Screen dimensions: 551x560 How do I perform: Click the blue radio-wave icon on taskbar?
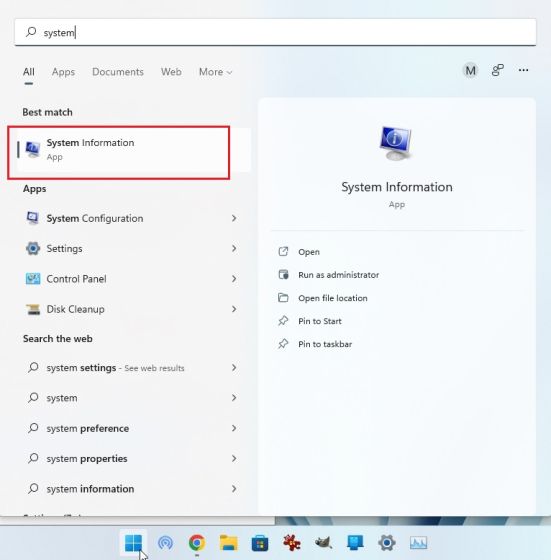(x=165, y=543)
